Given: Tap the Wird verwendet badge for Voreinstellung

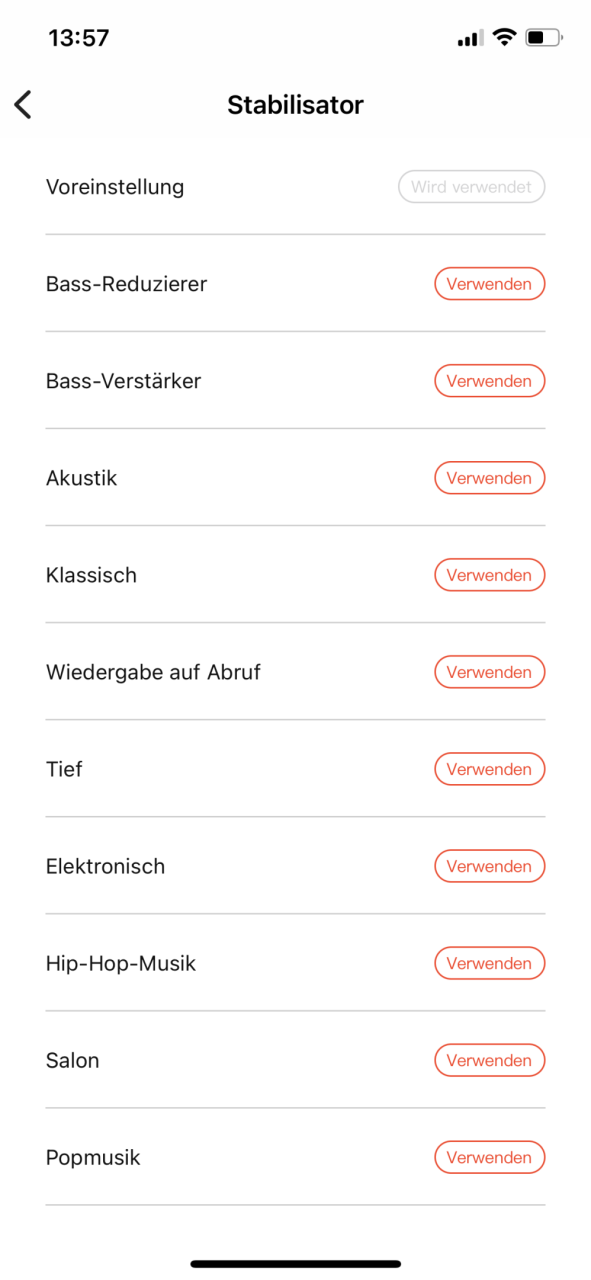Looking at the screenshot, I should [472, 187].
